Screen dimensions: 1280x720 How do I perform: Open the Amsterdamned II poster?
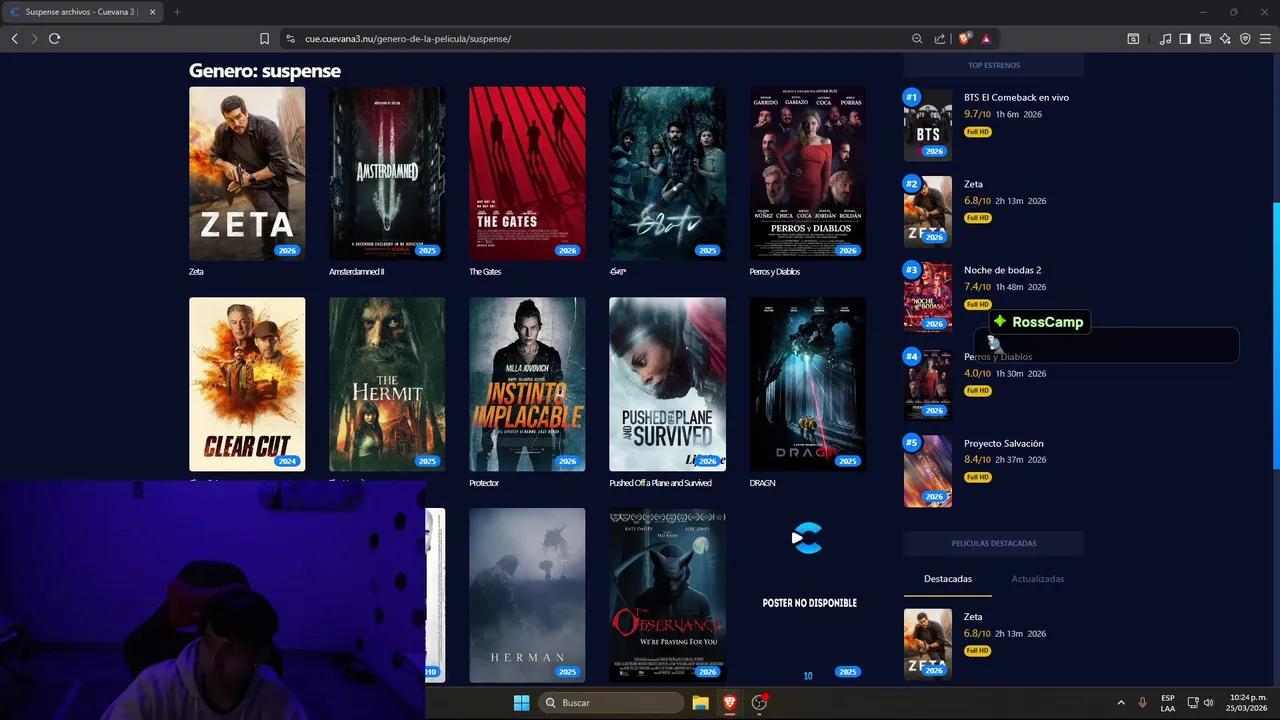[387, 174]
